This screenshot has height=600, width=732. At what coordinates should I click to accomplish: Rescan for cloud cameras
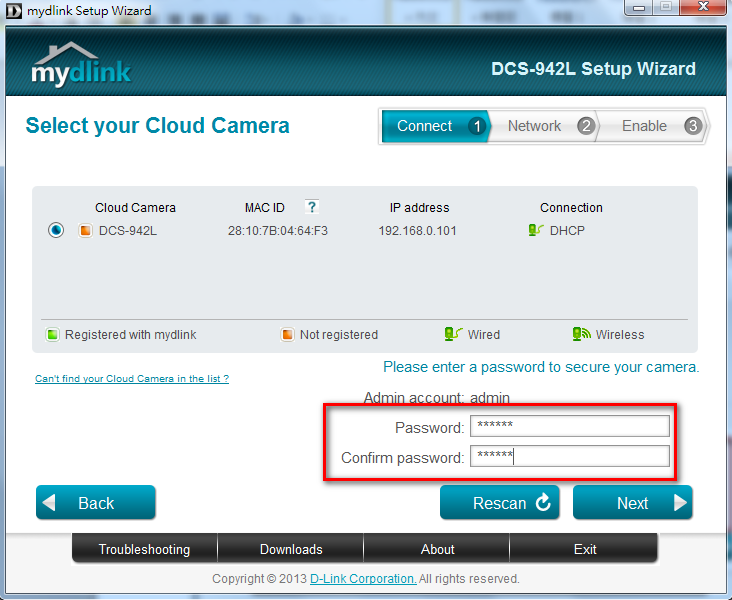[x=500, y=503]
